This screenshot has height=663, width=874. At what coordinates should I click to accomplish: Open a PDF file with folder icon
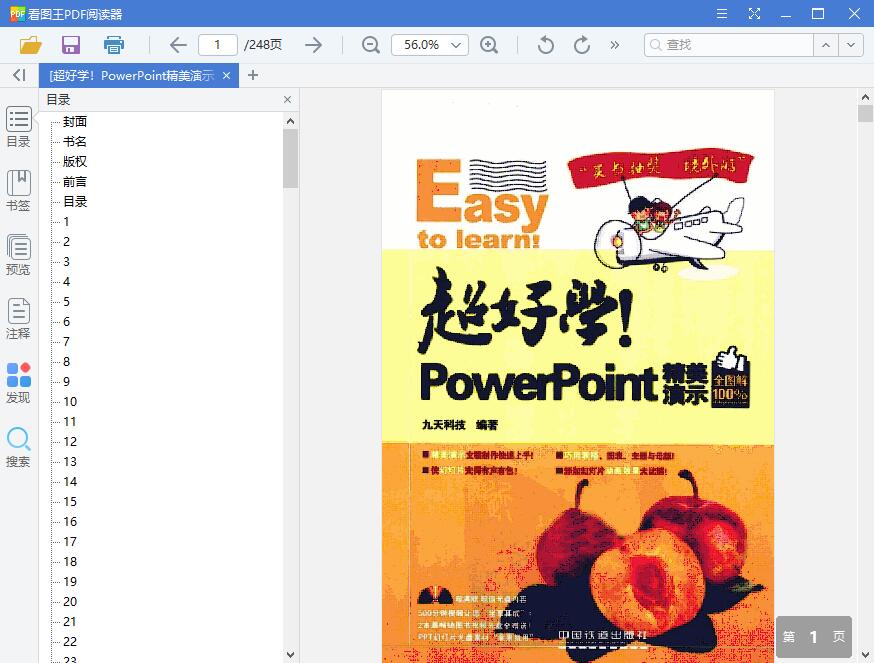tap(31, 45)
